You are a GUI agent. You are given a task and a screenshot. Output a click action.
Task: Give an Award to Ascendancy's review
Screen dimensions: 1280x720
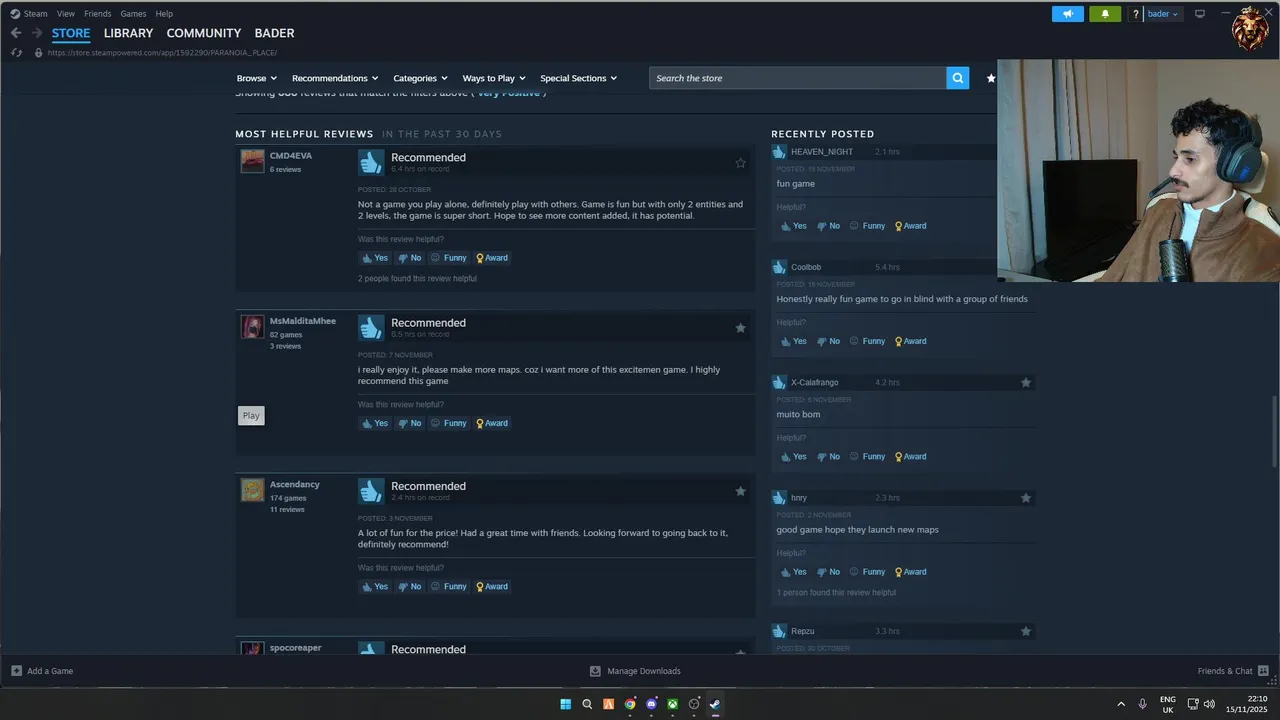point(492,587)
